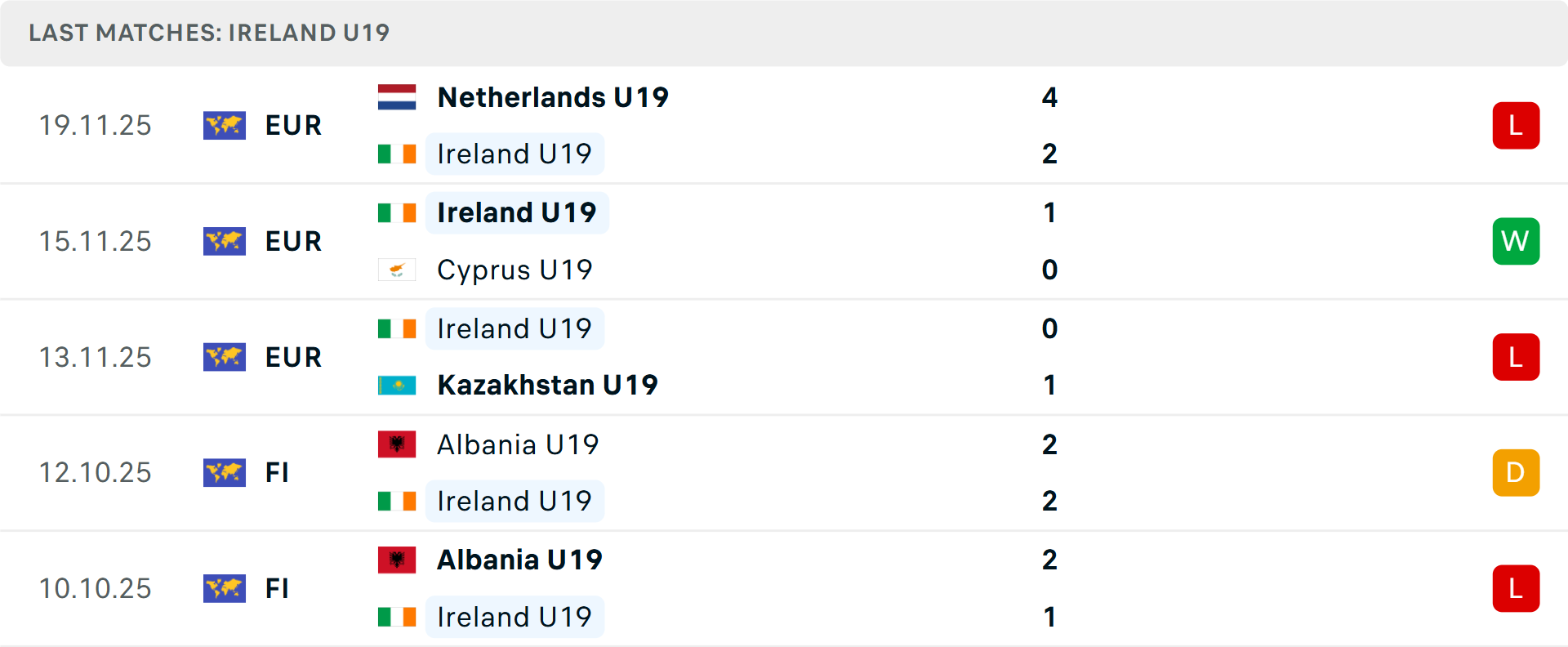This screenshot has width=1568, height=647.
Task: Click the Ireland U19 name in Cyprus match
Action: click(x=516, y=212)
